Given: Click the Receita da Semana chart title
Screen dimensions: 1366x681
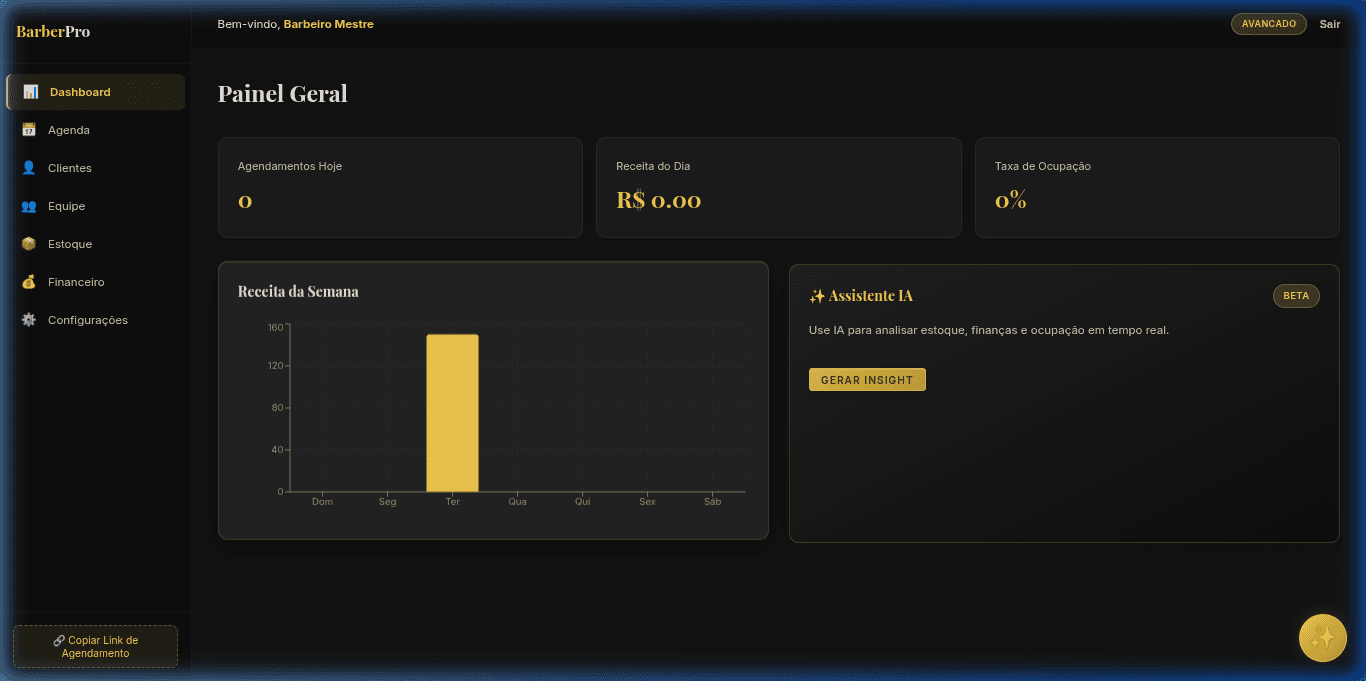Looking at the screenshot, I should point(298,292).
